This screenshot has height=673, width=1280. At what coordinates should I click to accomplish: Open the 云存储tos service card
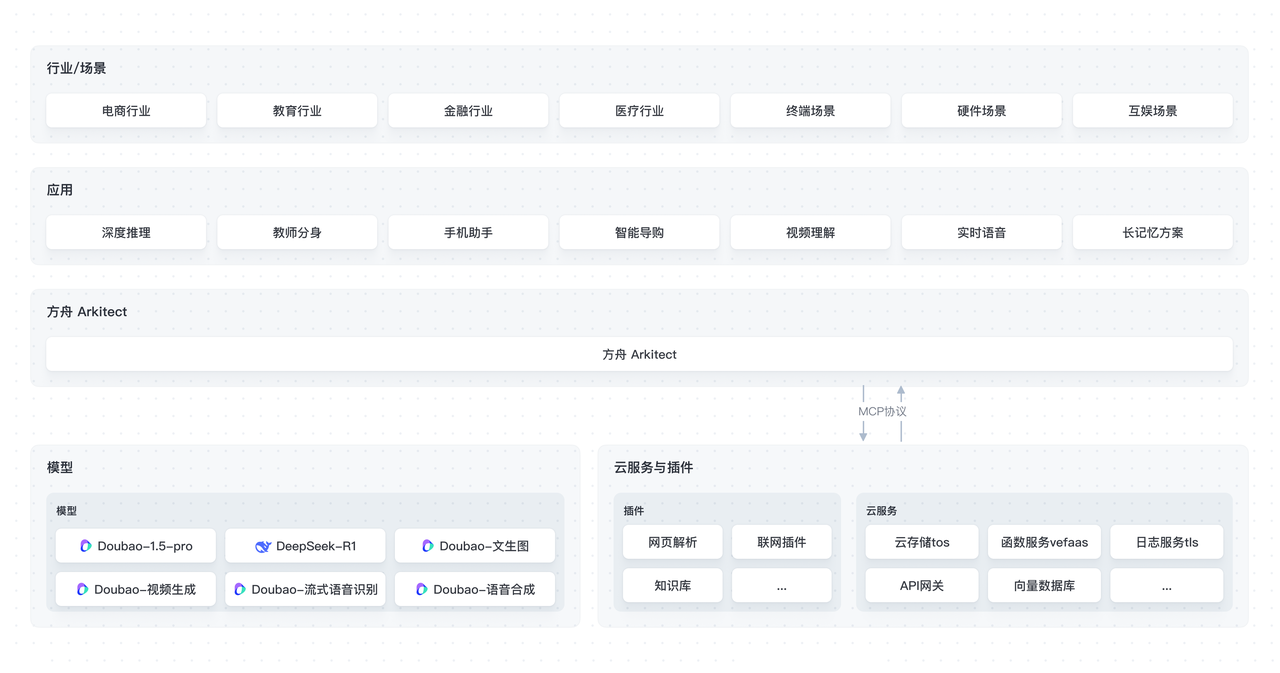click(x=922, y=542)
